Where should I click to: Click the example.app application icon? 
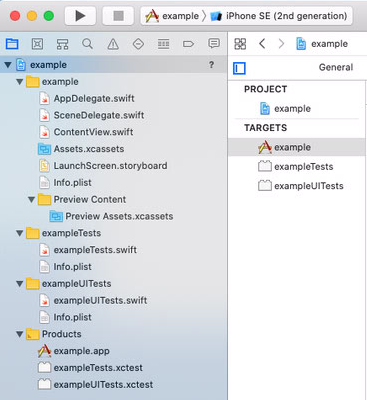pyautogui.click(x=44, y=351)
